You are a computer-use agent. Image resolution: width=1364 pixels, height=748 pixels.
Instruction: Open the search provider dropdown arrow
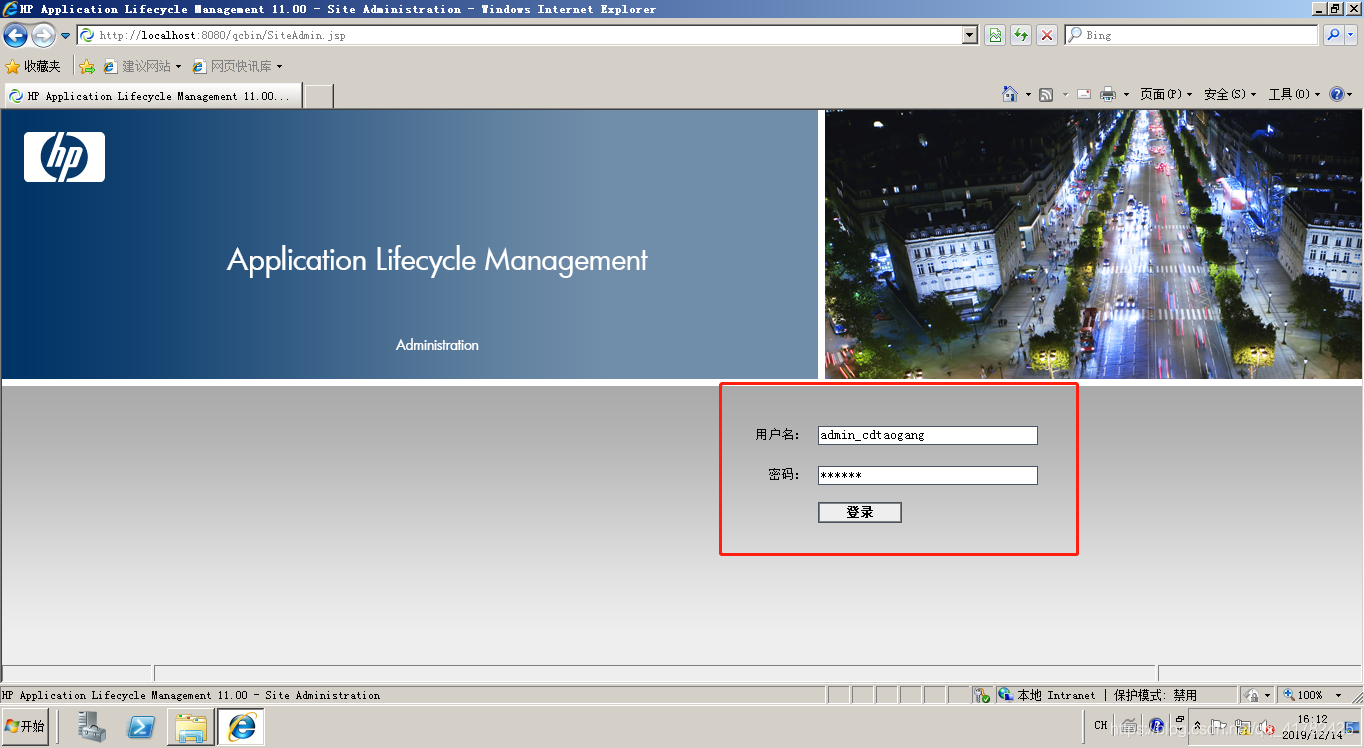pyautogui.click(x=1351, y=35)
